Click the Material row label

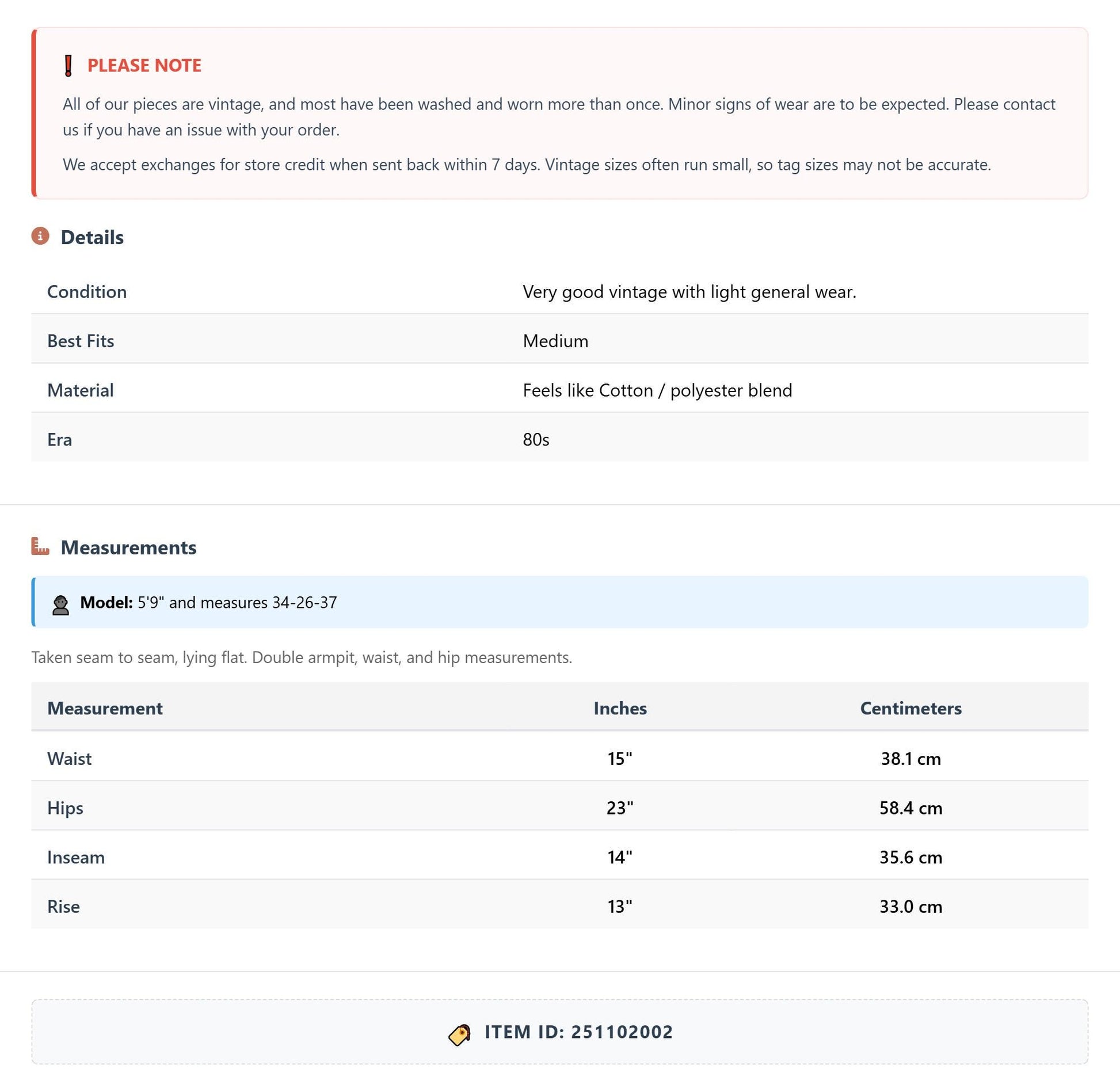click(x=81, y=391)
